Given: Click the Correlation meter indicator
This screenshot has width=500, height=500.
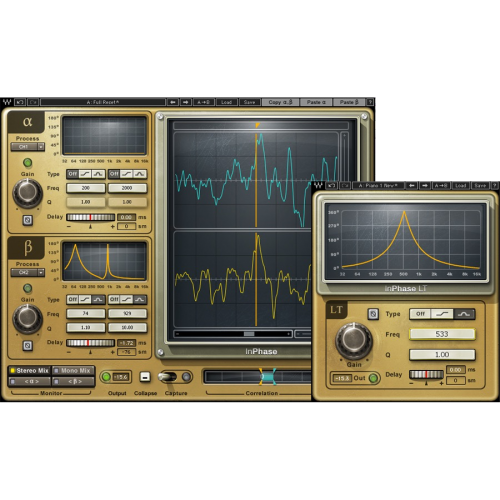Looking at the screenshot, I should pos(267,377).
